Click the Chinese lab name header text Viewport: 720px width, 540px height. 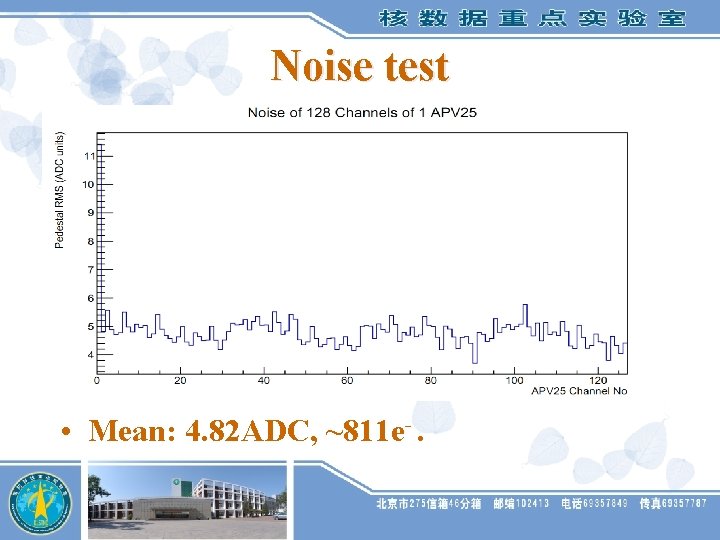coord(532,19)
